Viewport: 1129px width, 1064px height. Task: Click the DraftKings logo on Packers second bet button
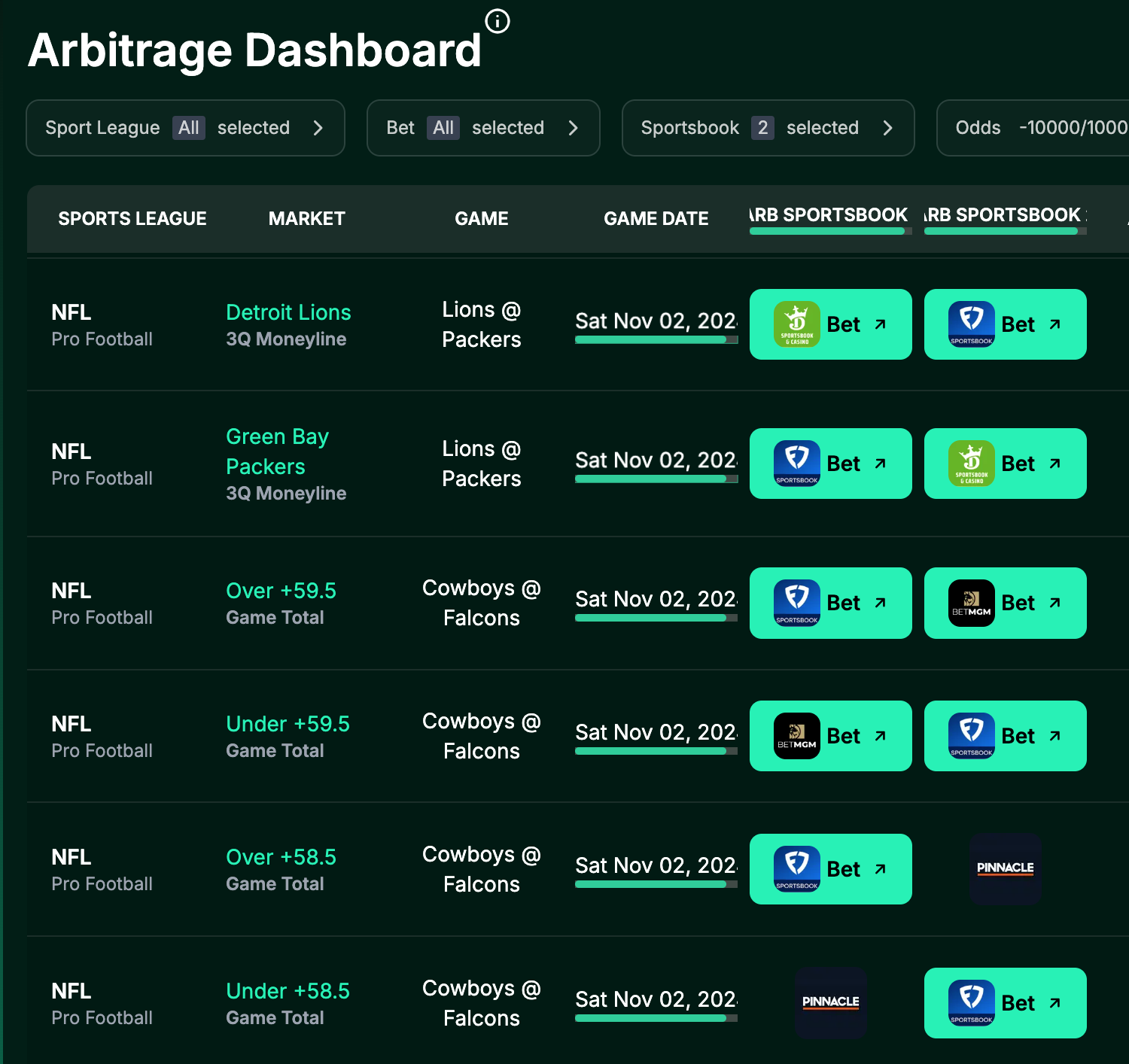(x=970, y=464)
